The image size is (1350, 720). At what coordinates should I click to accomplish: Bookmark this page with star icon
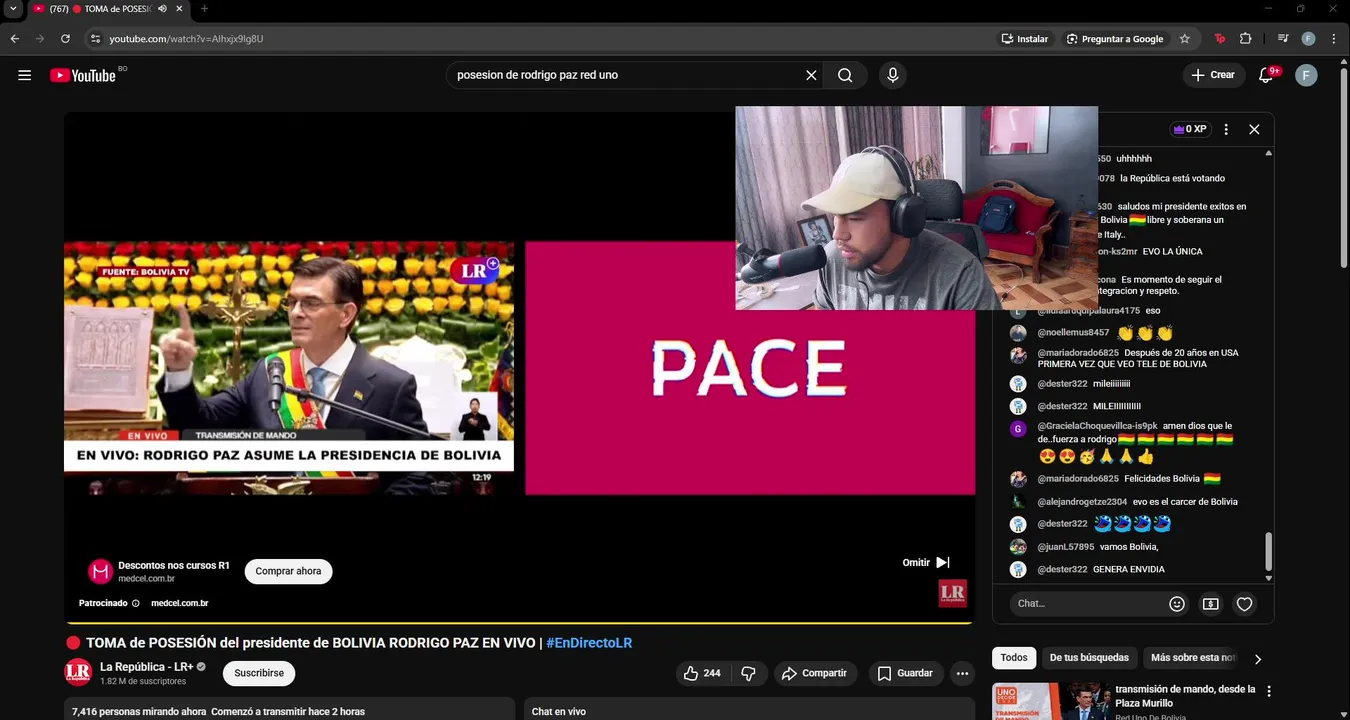[1185, 39]
